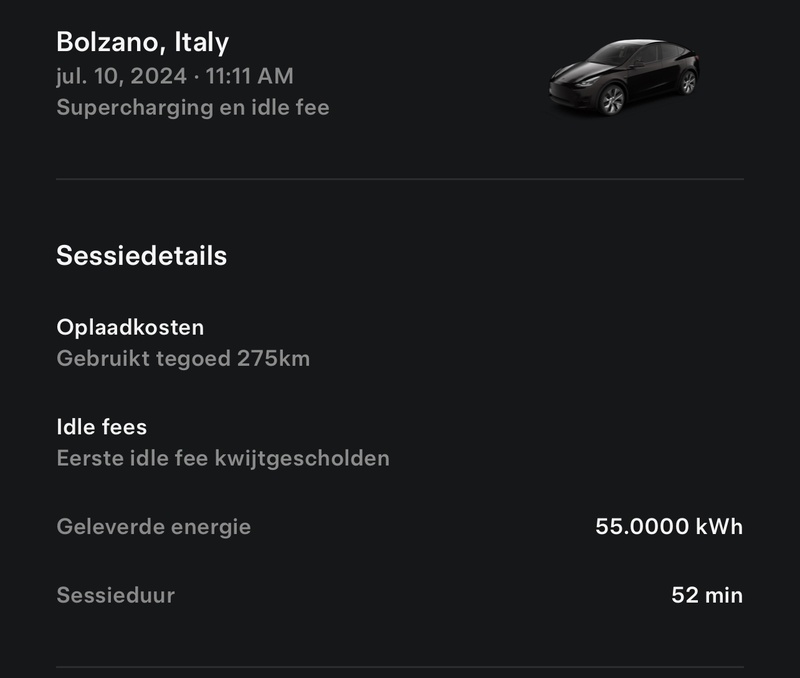
Task: Select the Supercharging en idle fee subtitle
Action: point(193,107)
